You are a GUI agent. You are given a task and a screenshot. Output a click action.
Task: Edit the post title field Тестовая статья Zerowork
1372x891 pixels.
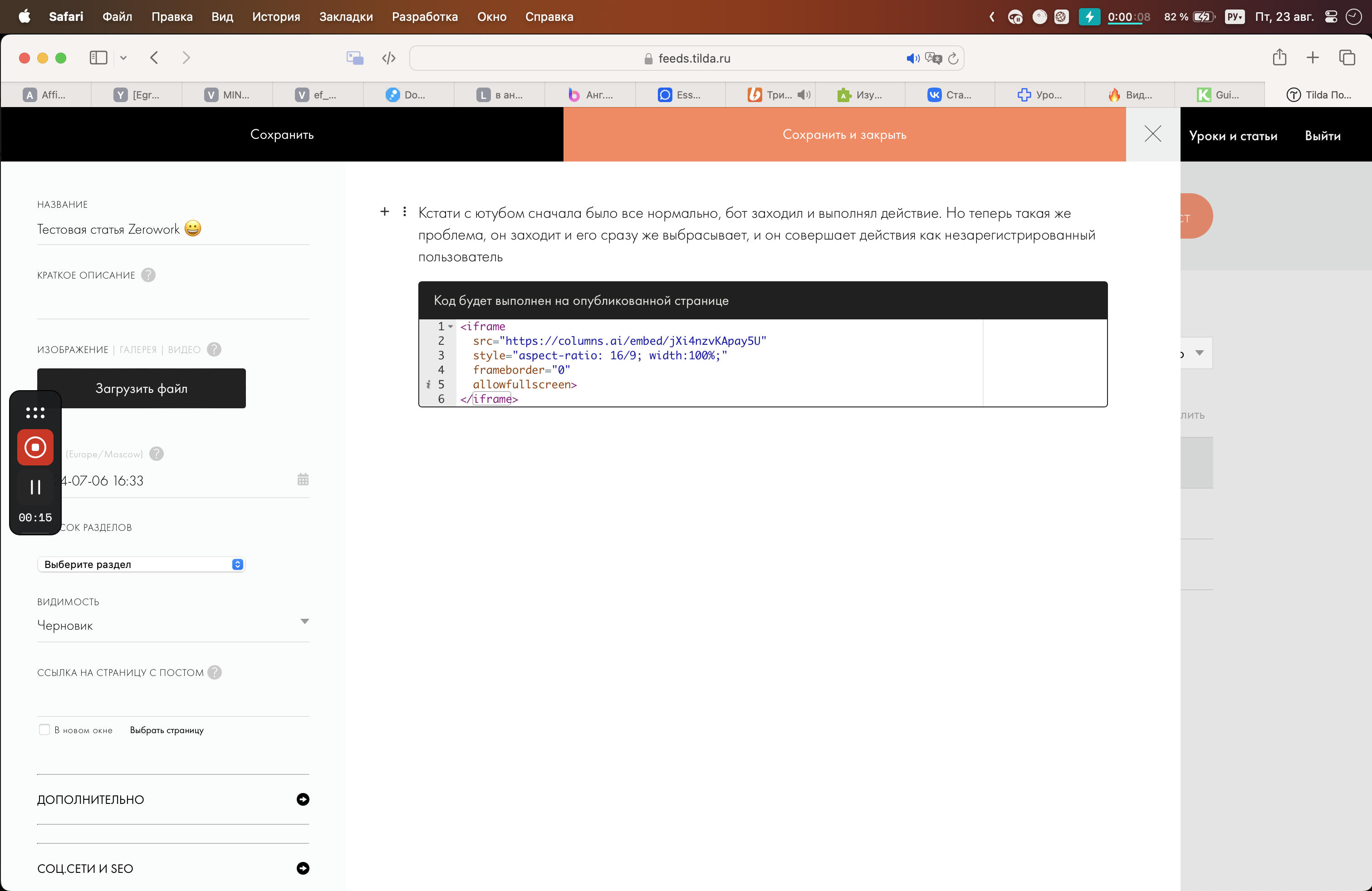pyautogui.click(x=173, y=230)
